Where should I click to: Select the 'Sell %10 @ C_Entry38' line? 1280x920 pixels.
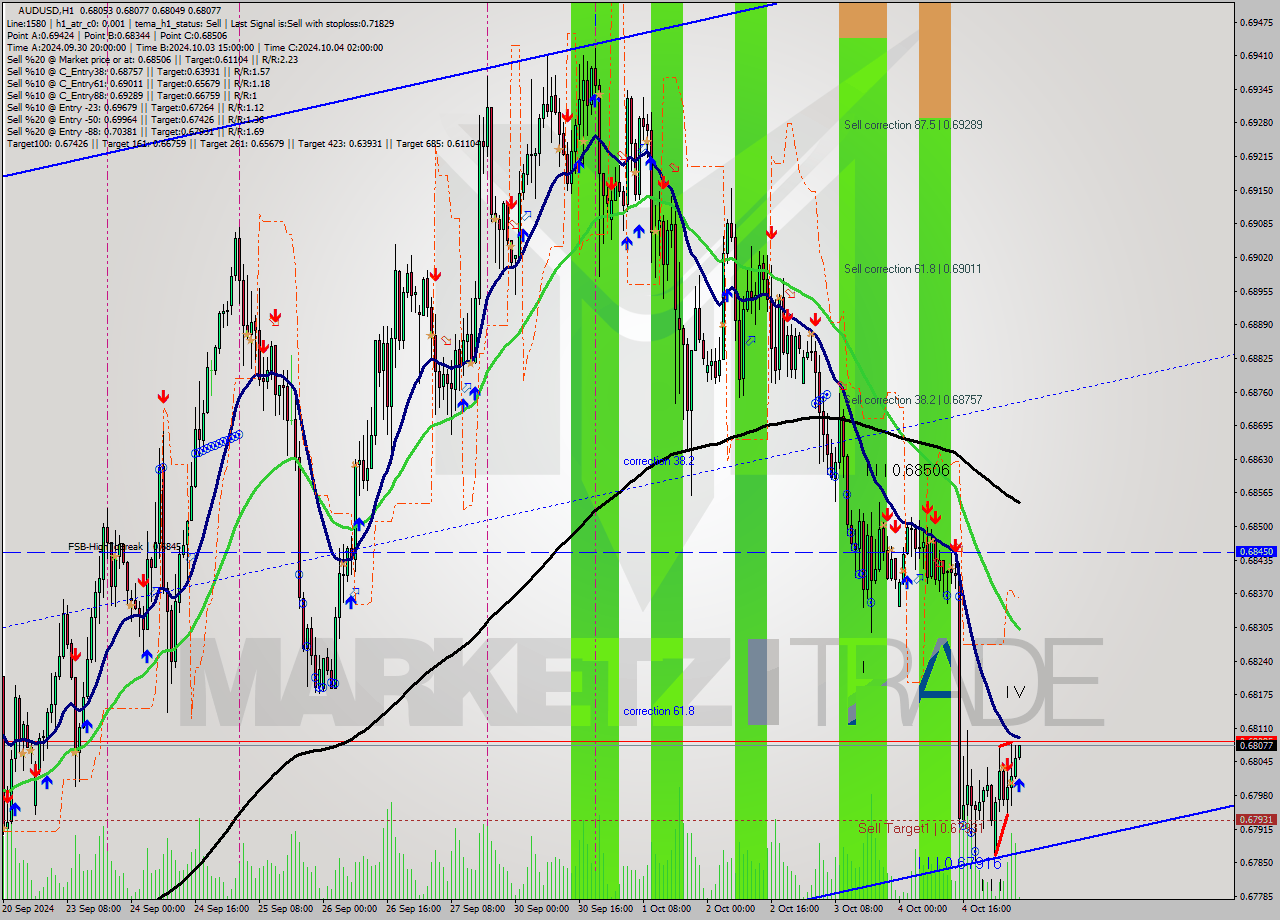(x=138, y=71)
